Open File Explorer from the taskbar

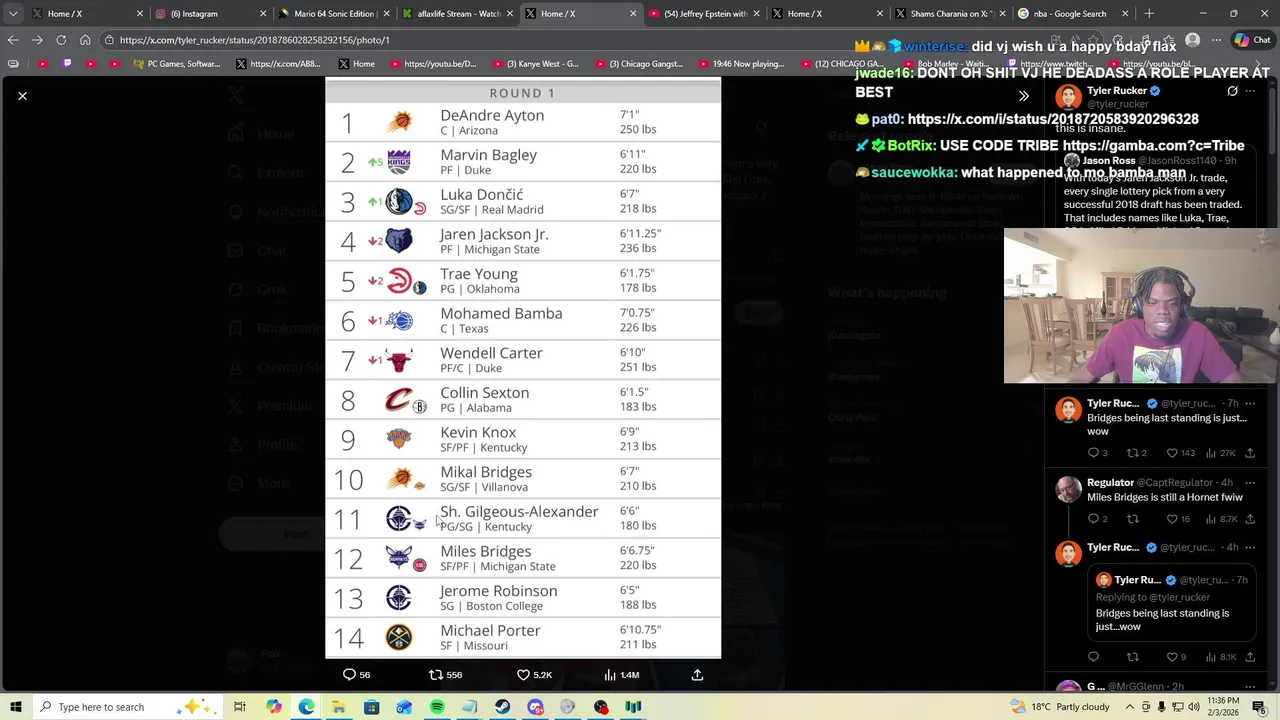(339, 707)
